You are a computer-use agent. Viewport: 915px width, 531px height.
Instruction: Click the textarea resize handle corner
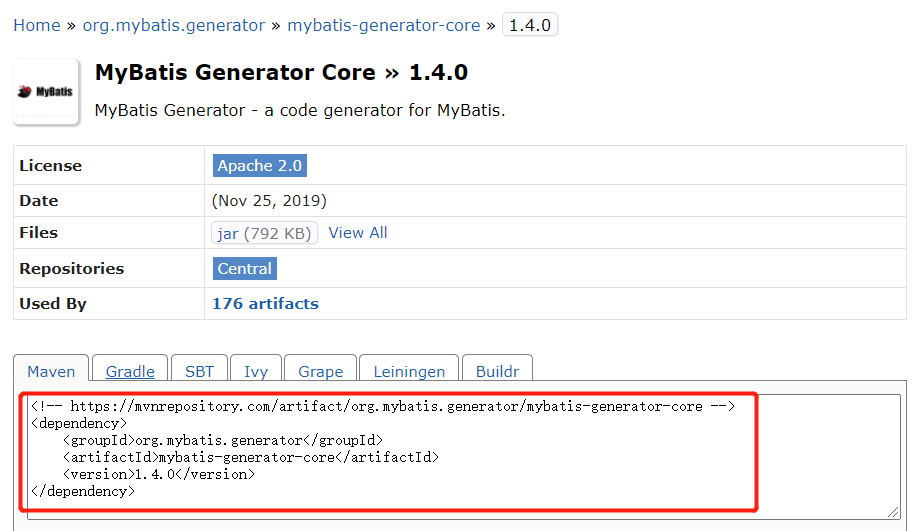(x=893, y=512)
